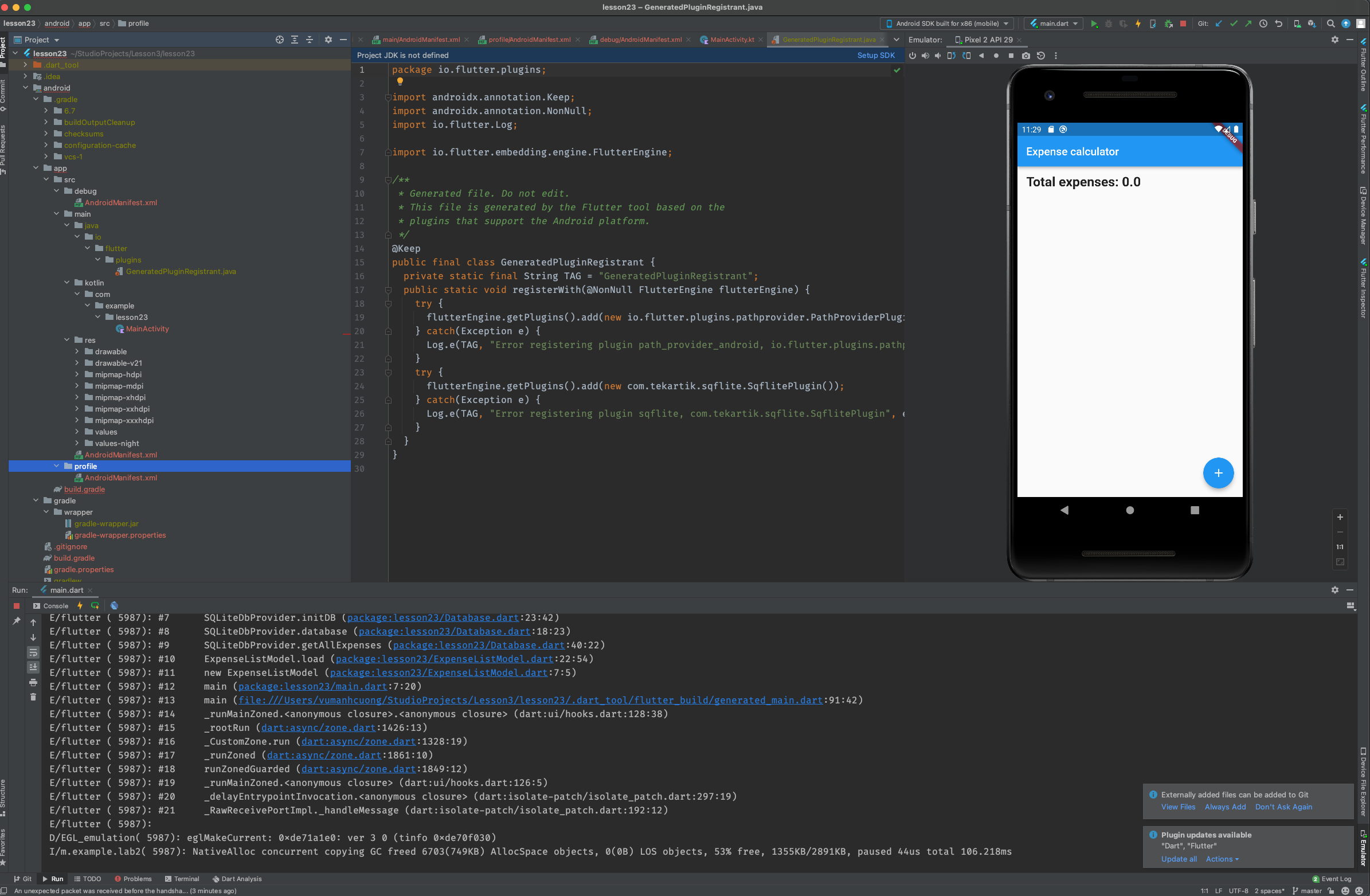Open Flutter hot reload lightning bolt icon
The width and height of the screenshot is (1370, 896).
coord(1138,24)
